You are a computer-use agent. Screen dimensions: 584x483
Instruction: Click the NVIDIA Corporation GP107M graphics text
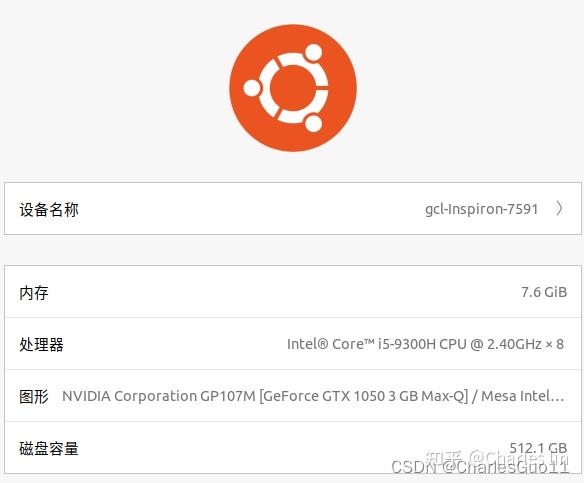pos(159,396)
